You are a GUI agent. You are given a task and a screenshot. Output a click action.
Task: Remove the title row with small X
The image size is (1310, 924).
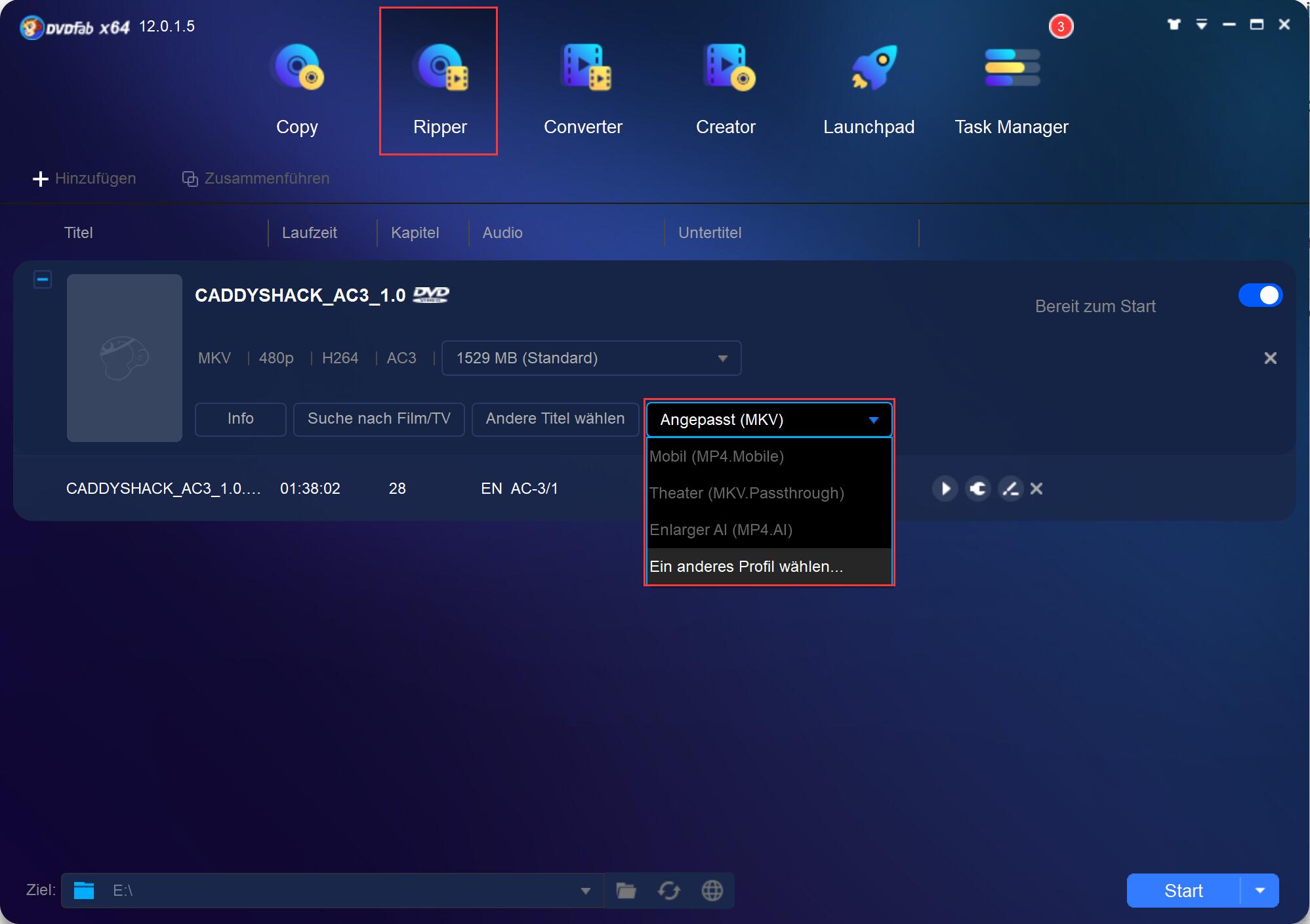pos(1036,489)
